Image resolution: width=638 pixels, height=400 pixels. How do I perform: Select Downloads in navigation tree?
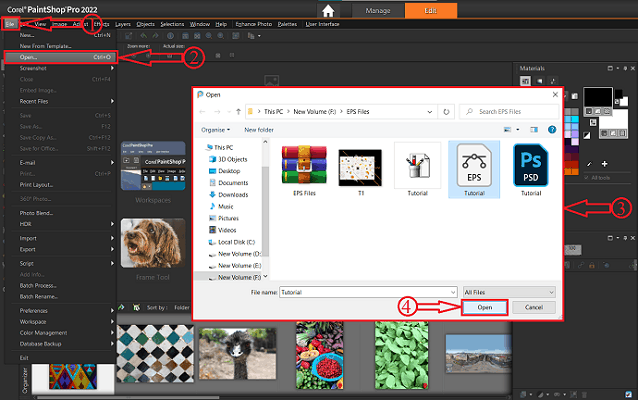coord(228,195)
